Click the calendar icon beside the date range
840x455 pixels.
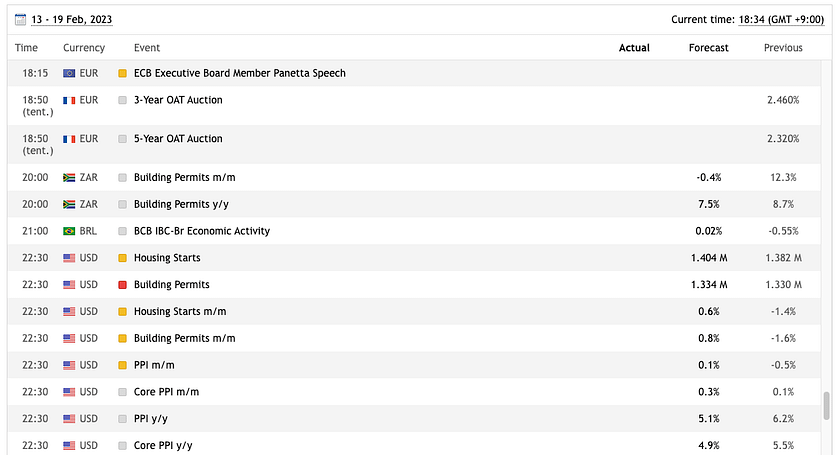tap(21, 19)
